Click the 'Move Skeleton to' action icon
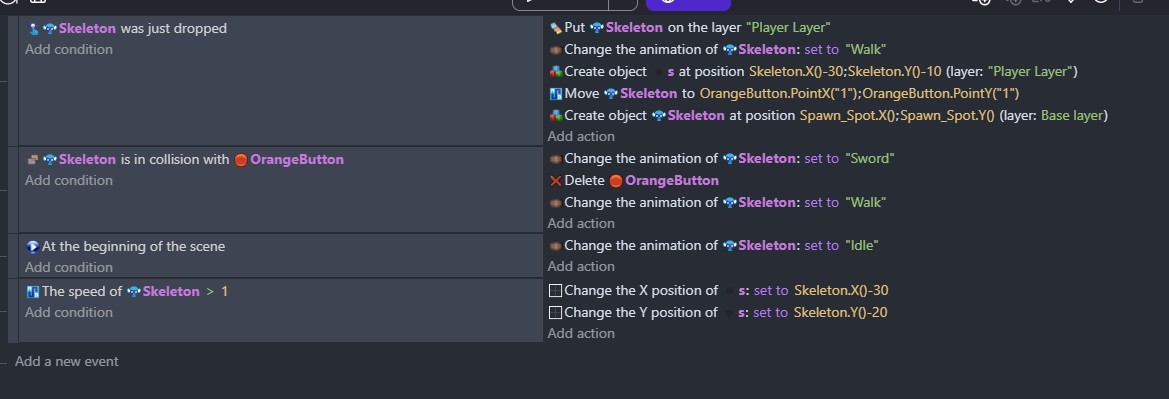Viewport: 1169px width, 399px height. 555,94
